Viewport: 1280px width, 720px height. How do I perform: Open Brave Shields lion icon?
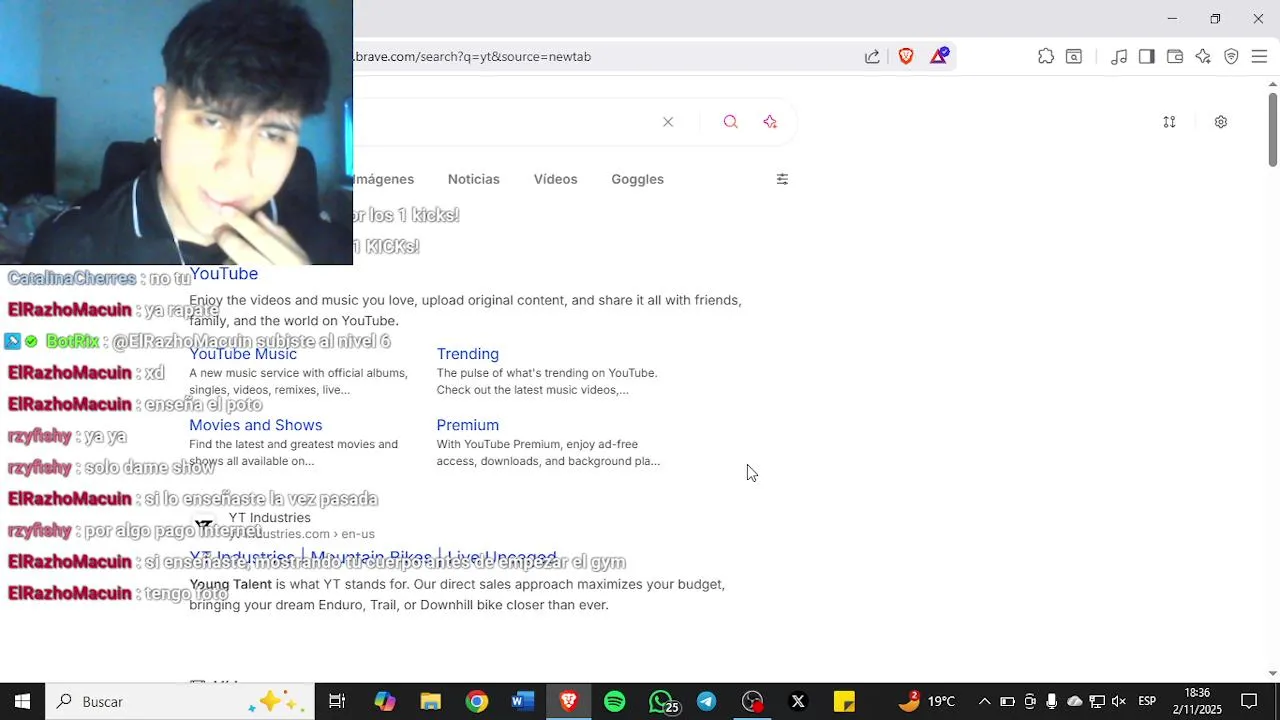point(906,57)
